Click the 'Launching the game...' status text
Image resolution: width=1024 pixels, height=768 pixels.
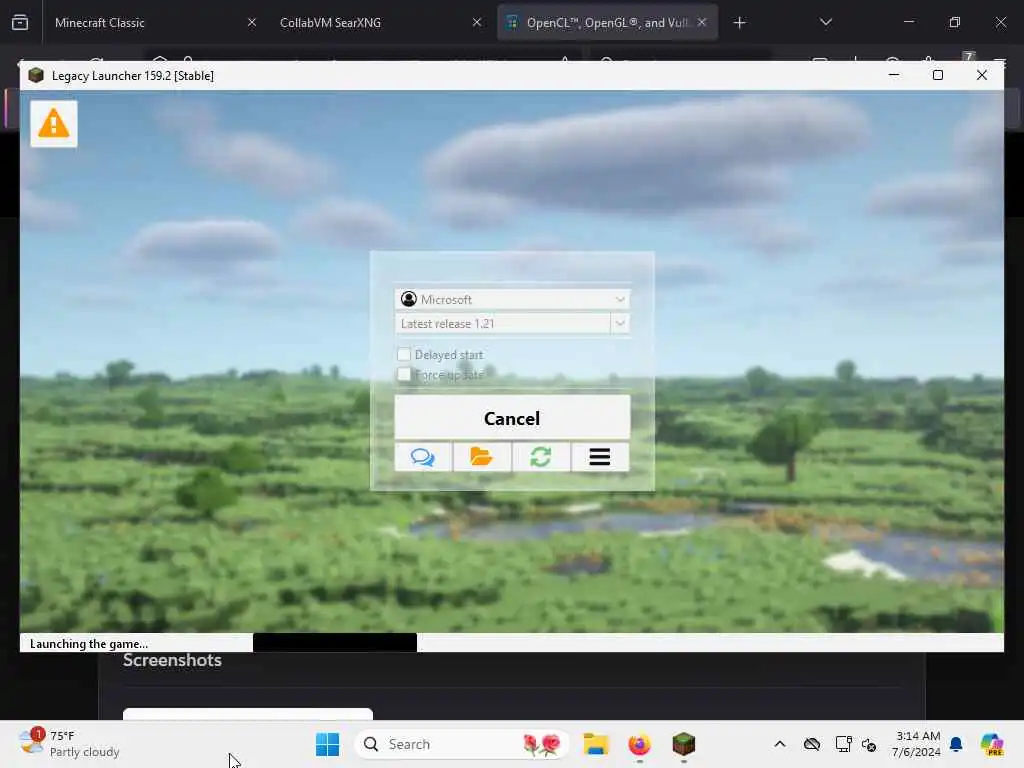pyautogui.click(x=89, y=643)
